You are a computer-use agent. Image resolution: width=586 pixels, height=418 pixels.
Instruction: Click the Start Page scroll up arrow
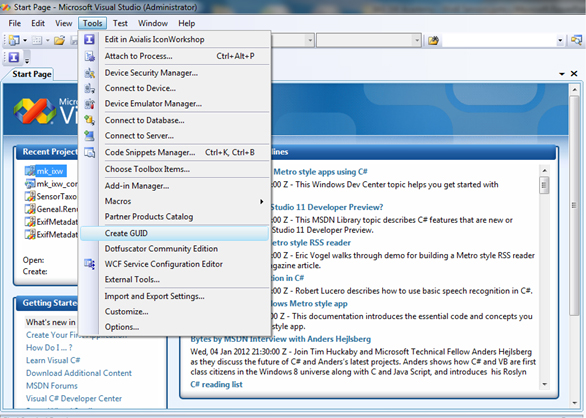point(574,89)
